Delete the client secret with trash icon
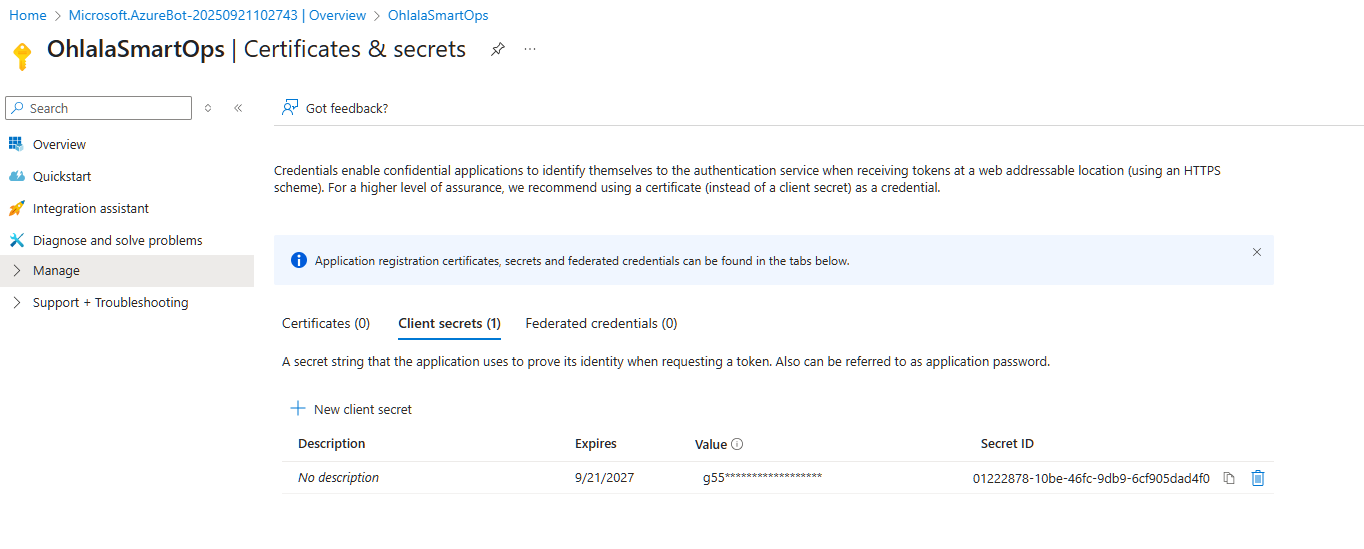The width and height of the screenshot is (1364, 549). pyautogui.click(x=1258, y=478)
